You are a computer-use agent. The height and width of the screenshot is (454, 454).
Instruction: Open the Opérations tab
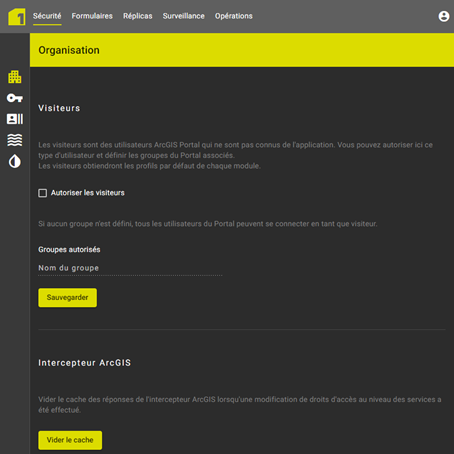(234, 16)
